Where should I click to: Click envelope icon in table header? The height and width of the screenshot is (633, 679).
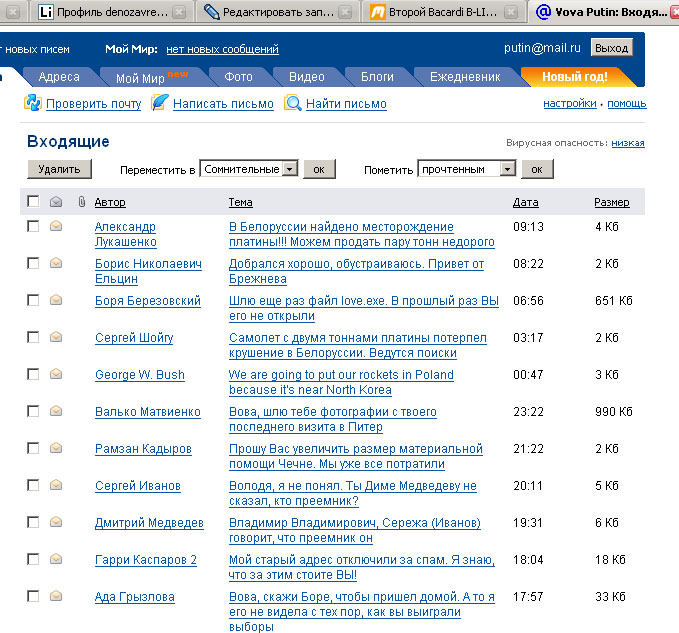[55, 202]
